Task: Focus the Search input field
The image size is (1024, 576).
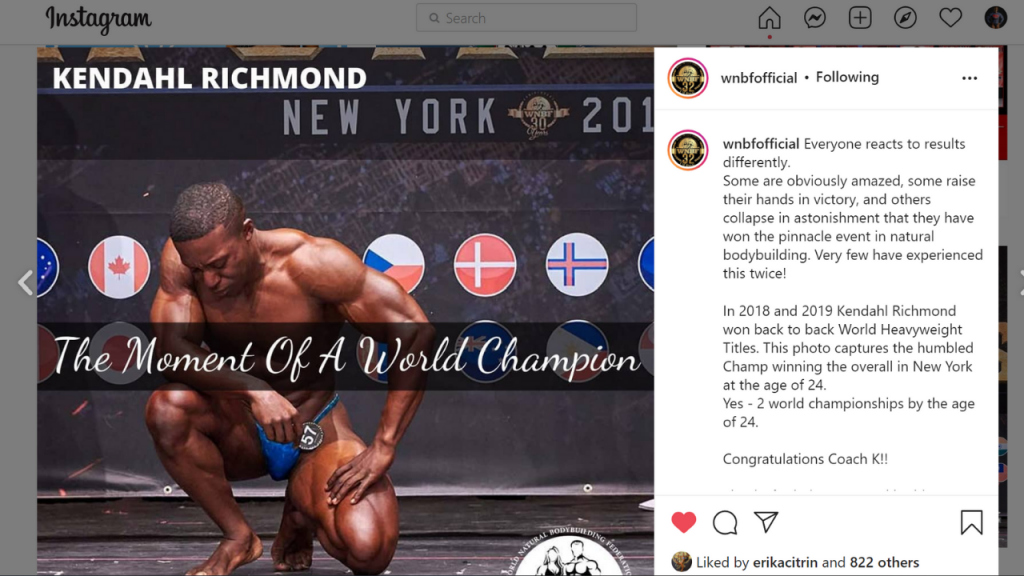Action: 526,18
